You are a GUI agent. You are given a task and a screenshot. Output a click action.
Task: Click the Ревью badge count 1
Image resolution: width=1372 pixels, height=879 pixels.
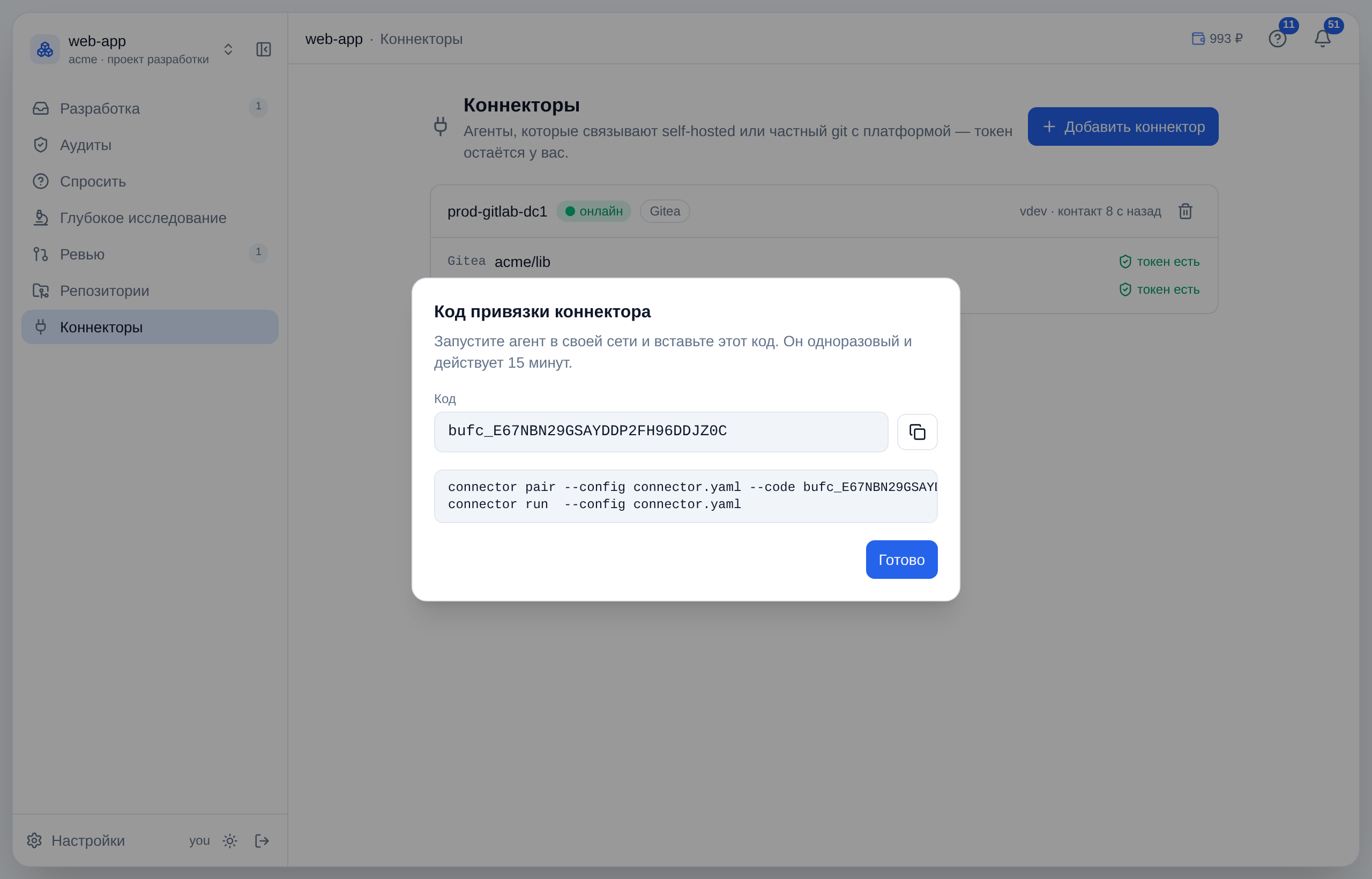pos(258,252)
